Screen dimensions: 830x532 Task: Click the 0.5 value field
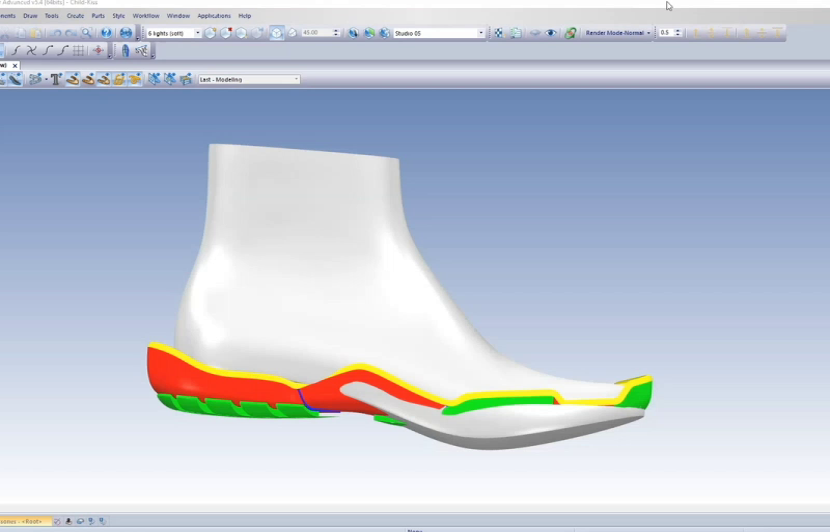pos(665,33)
